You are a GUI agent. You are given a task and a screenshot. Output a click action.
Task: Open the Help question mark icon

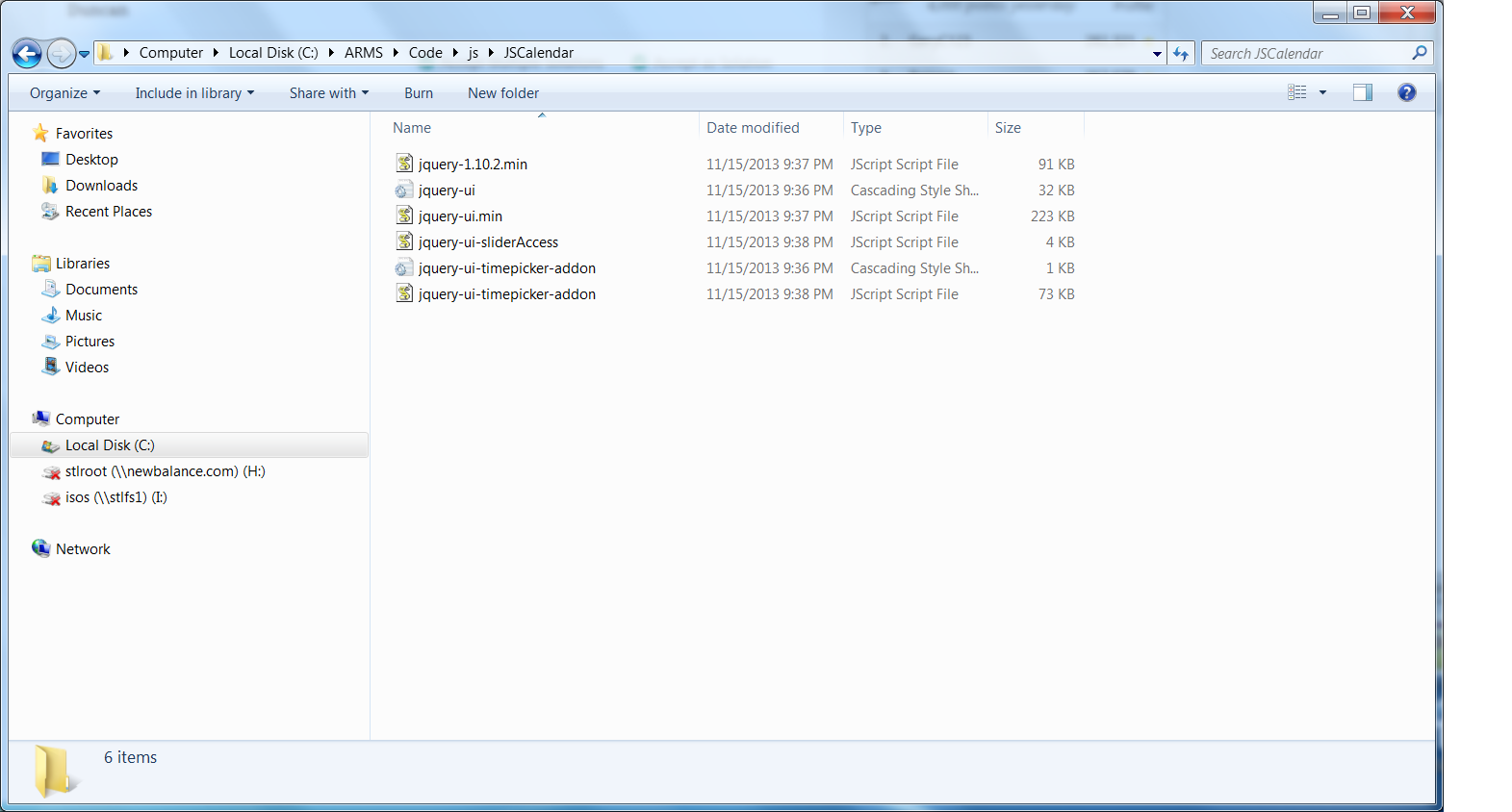1407,92
